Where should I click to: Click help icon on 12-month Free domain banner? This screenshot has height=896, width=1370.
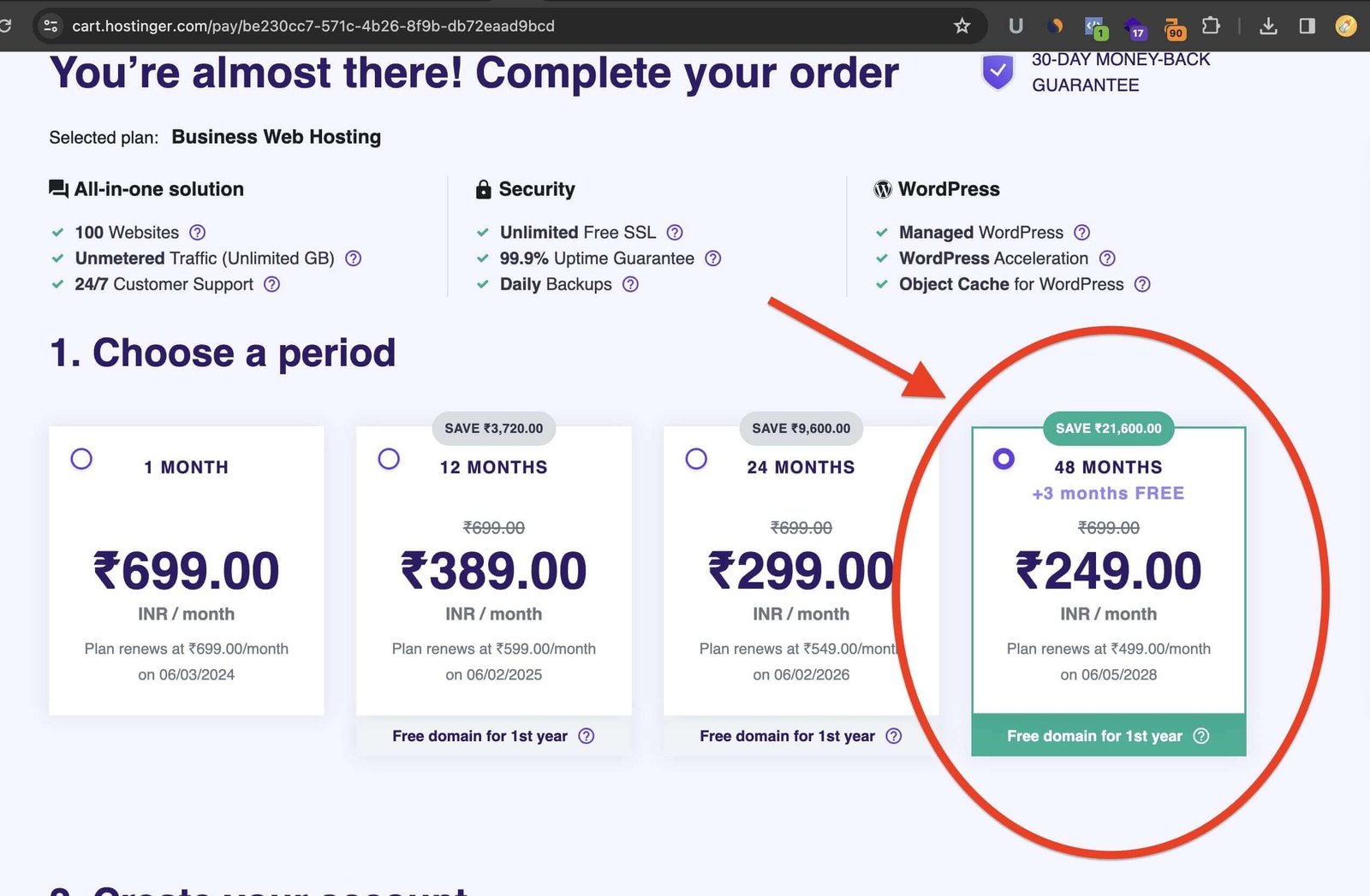[586, 736]
